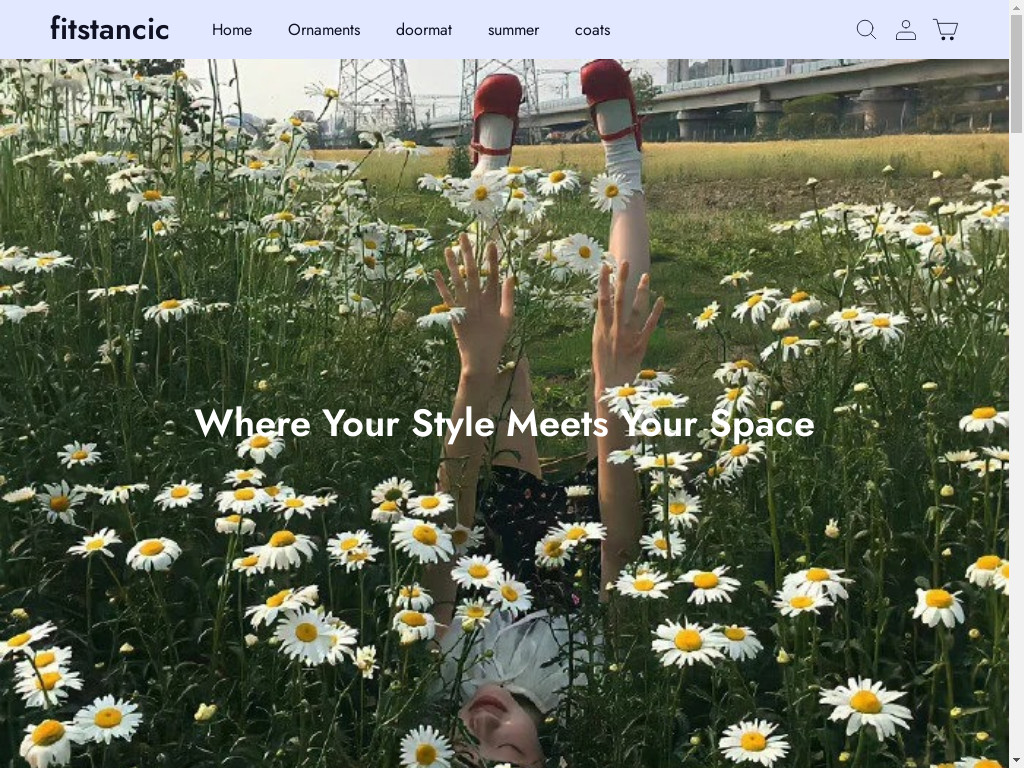The width and height of the screenshot is (1024, 768).
Task: Click the scrollbar up arrow
Action: pos(1016,7)
